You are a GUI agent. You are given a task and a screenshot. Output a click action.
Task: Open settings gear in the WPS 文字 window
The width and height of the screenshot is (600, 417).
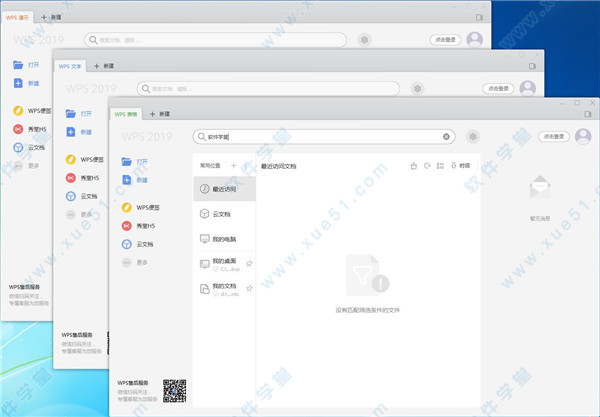pyautogui.click(x=417, y=88)
